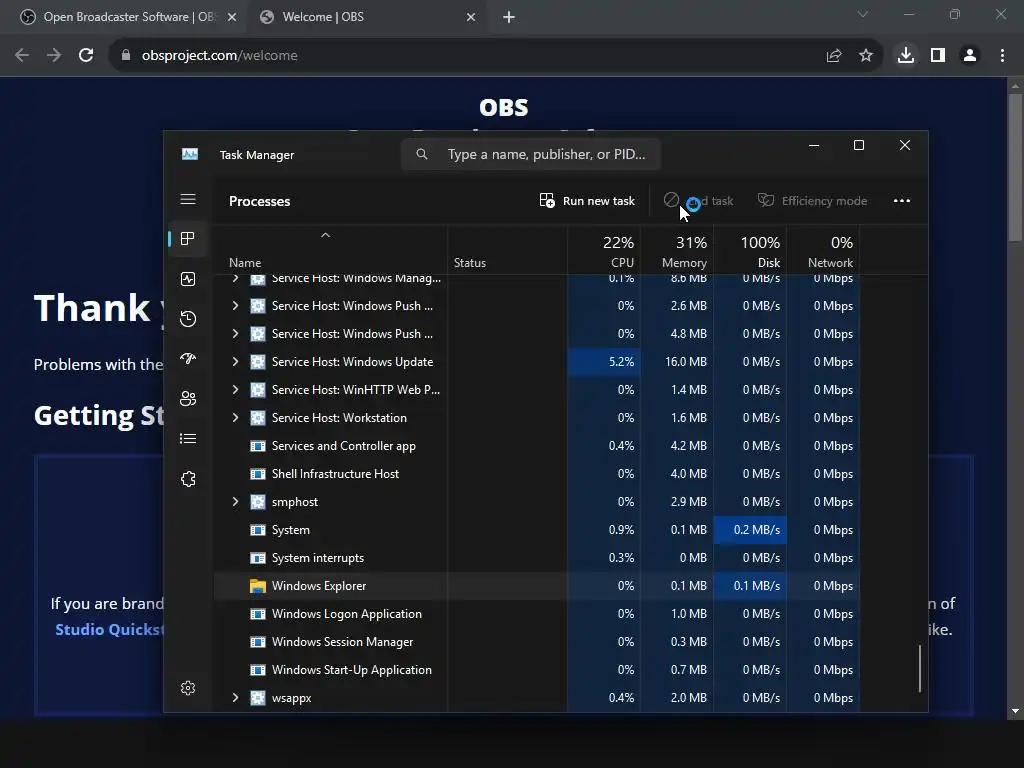This screenshot has width=1024, height=768.
Task: Open Services page in Task Manager sidebar
Action: click(x=187, y=479)
